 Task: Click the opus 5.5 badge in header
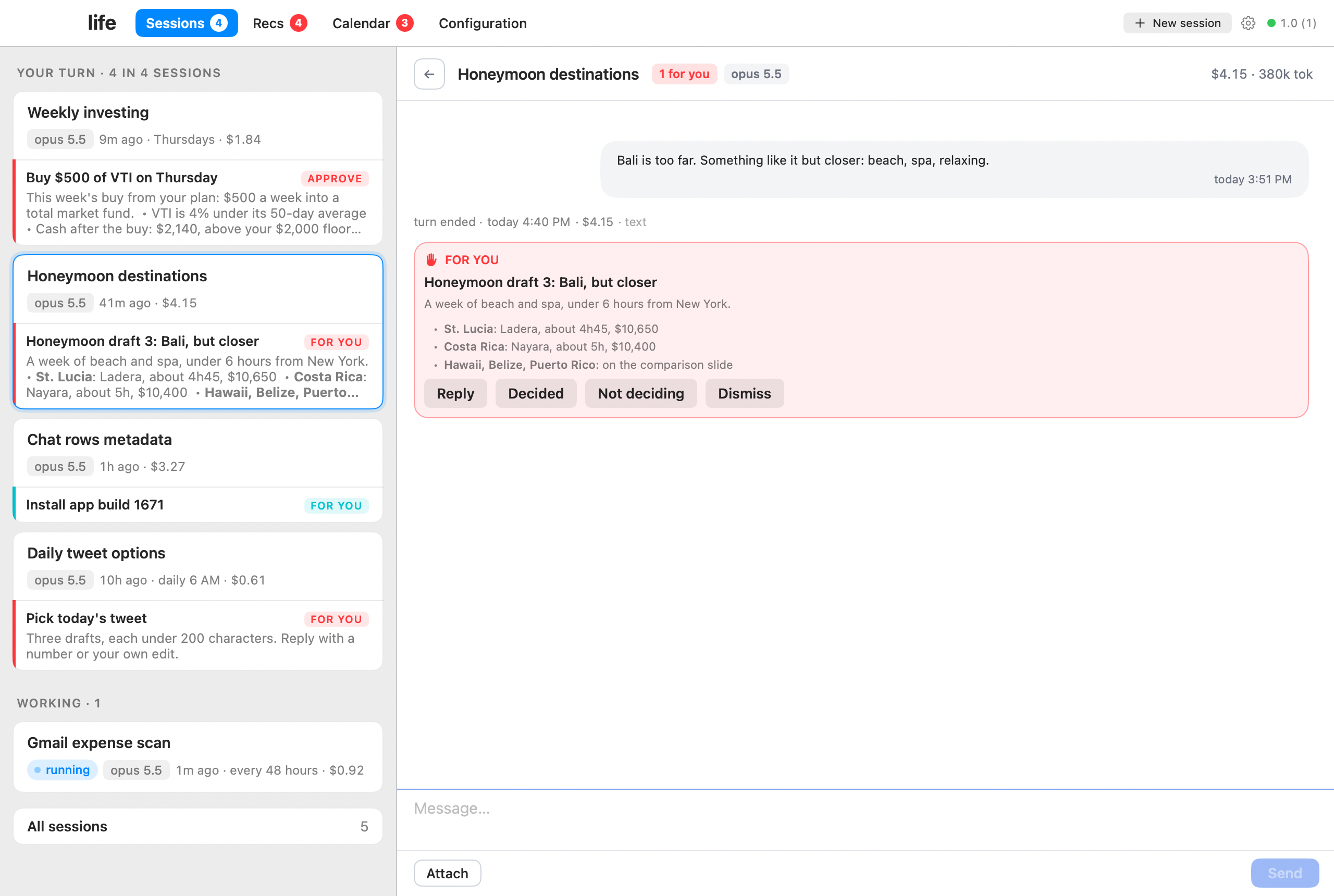[756, 74]
